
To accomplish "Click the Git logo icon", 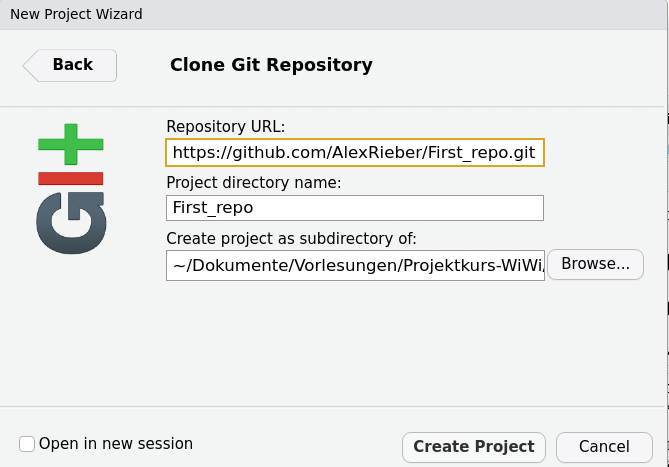I will [71, 188].
